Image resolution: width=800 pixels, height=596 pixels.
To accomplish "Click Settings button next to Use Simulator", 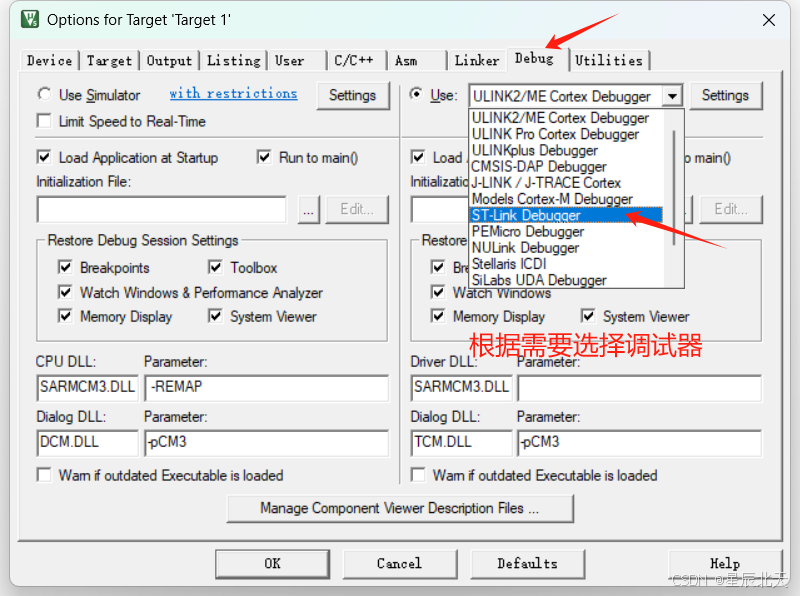I will point(353,95).
